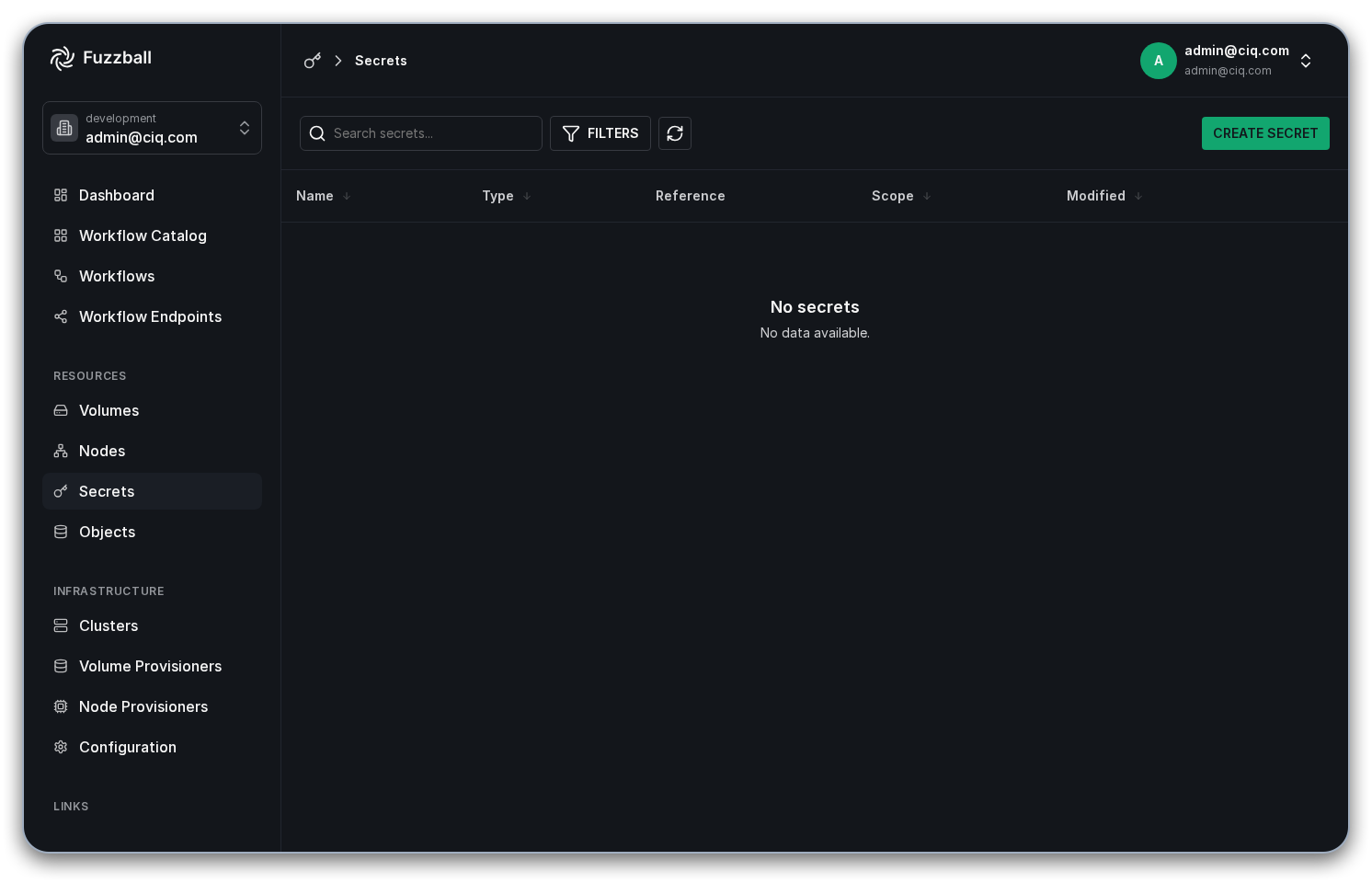Sort the table by Scope column

coord(901,196)
